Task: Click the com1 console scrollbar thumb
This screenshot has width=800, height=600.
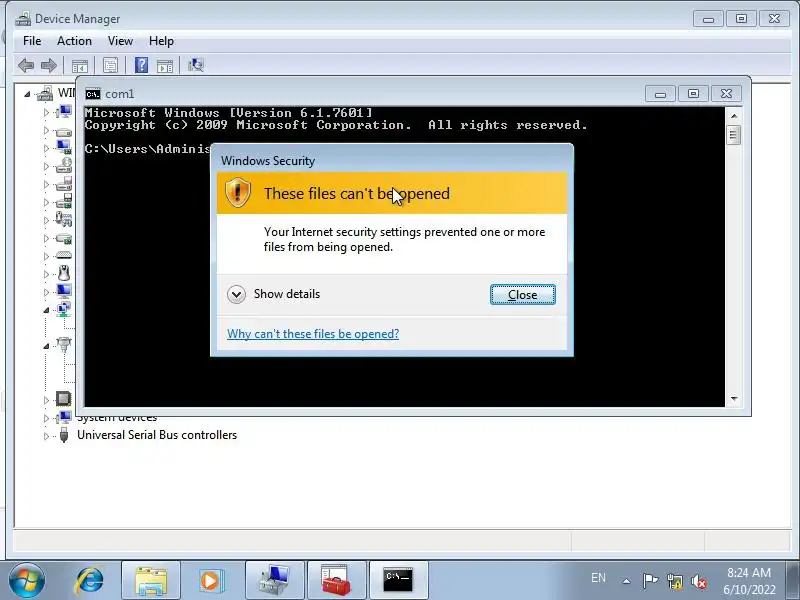Action: pyautogui.click(x=734, y=135)
